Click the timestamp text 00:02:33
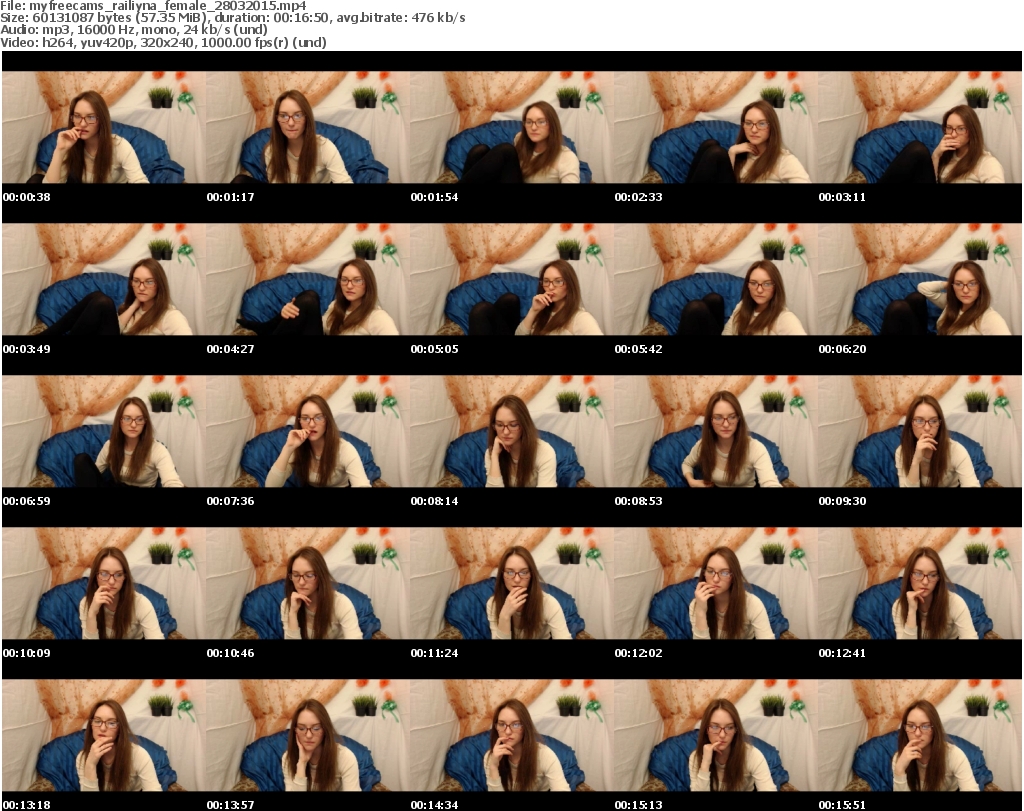The image size is (1024, 811). coord(638,197)
